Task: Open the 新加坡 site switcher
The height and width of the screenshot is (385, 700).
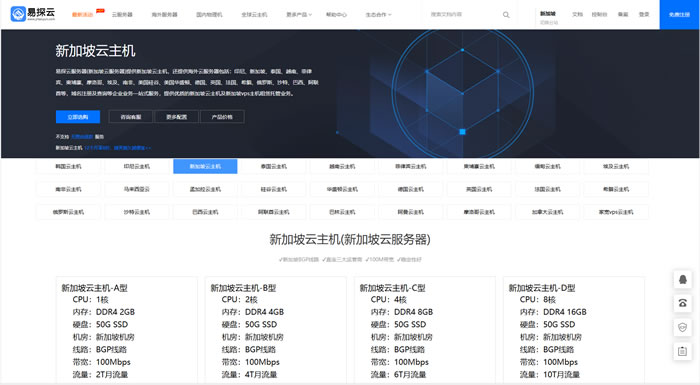Action: click(x=549, y=17)
